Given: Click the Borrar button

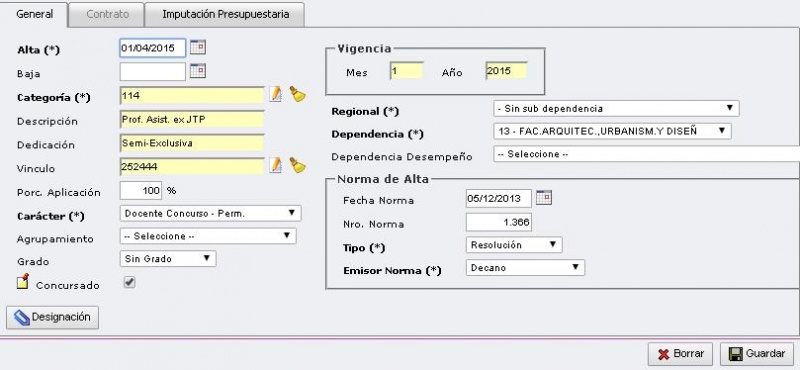Looking at the screenshot, I should click(x=680, y=354).
